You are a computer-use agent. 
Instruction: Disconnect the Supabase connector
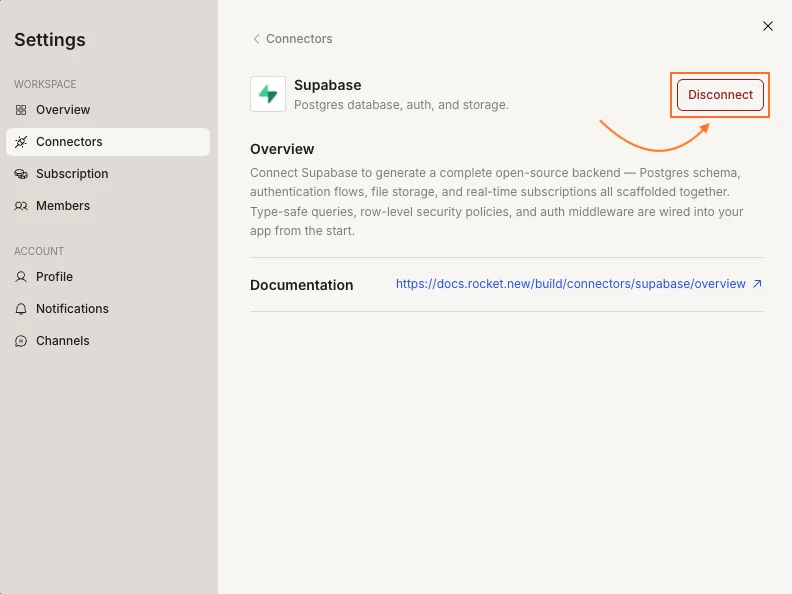click(x=720, y=95)
